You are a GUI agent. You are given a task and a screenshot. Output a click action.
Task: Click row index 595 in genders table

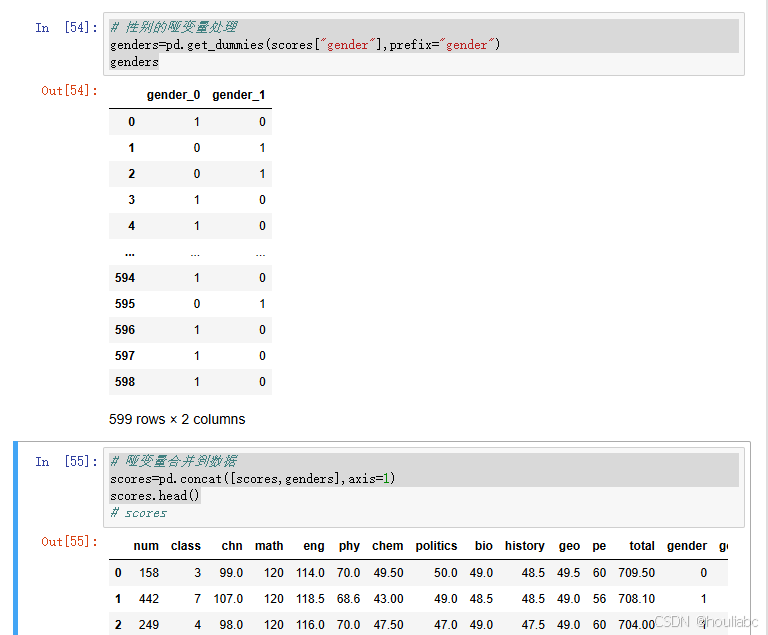[125, 303]
